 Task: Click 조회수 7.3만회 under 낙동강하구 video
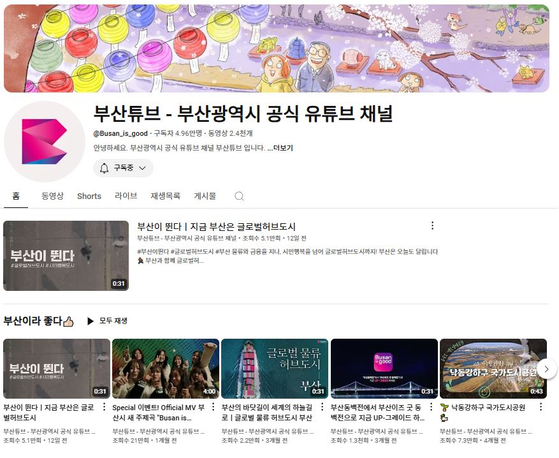pos(459,441)
